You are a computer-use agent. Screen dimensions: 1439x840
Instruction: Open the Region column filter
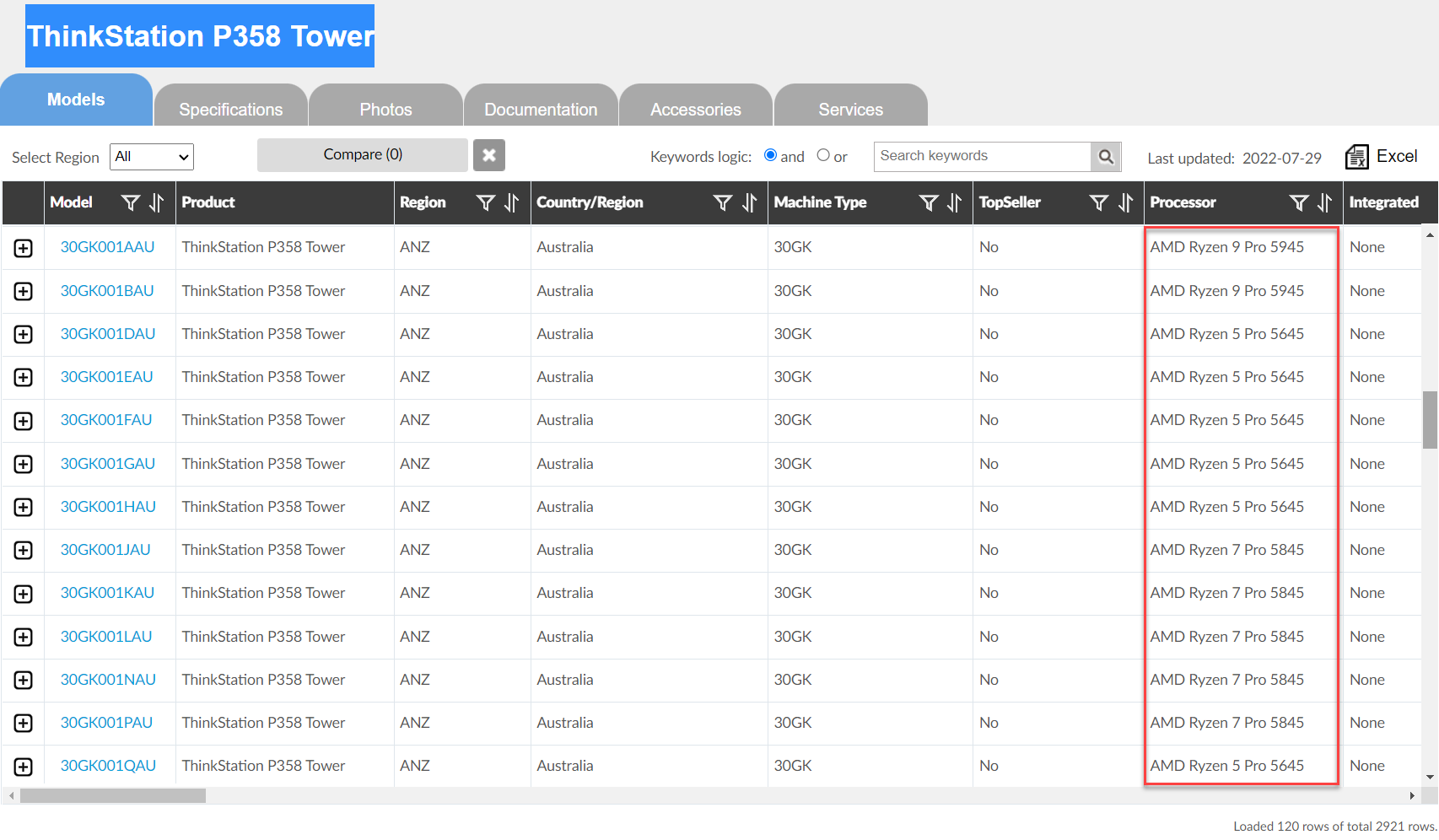pyautogui.click(x=486, y=203)
